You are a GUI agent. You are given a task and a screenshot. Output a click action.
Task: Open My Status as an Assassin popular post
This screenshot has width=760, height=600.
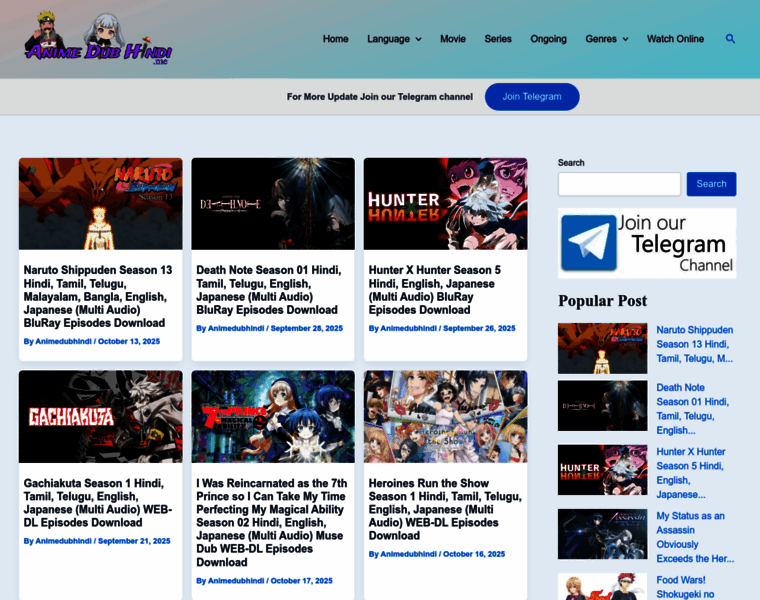(695, 537)
